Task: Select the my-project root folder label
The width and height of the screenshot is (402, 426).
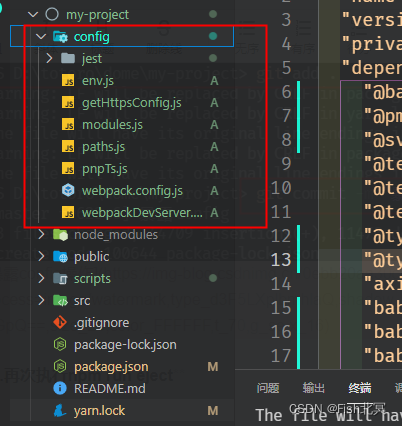Action: click(97, 15)
